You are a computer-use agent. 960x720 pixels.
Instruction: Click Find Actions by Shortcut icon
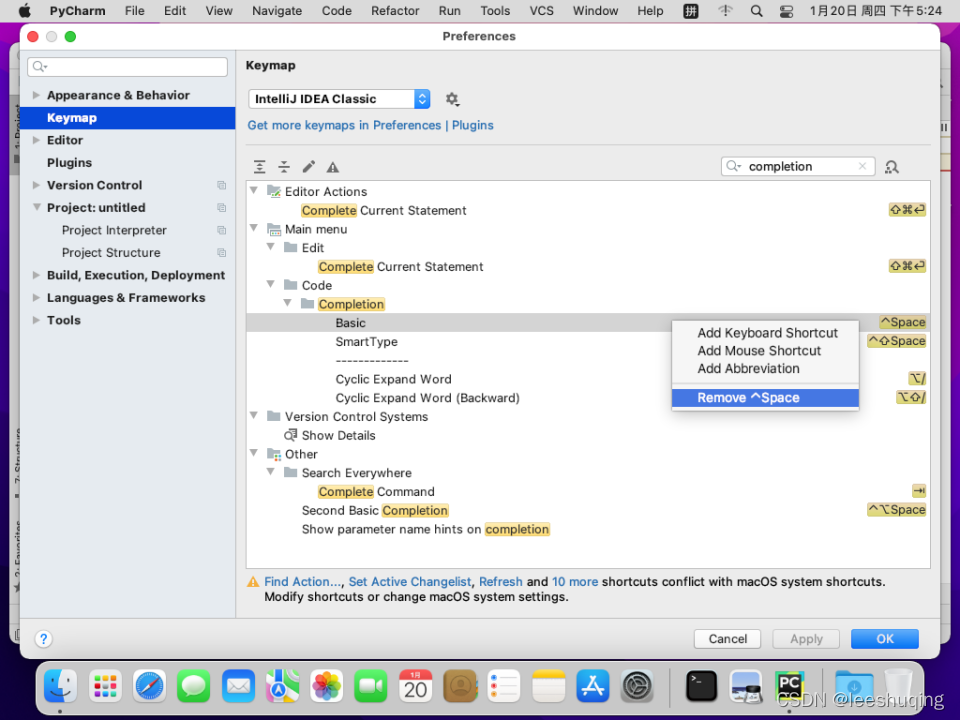coord(891,167)
